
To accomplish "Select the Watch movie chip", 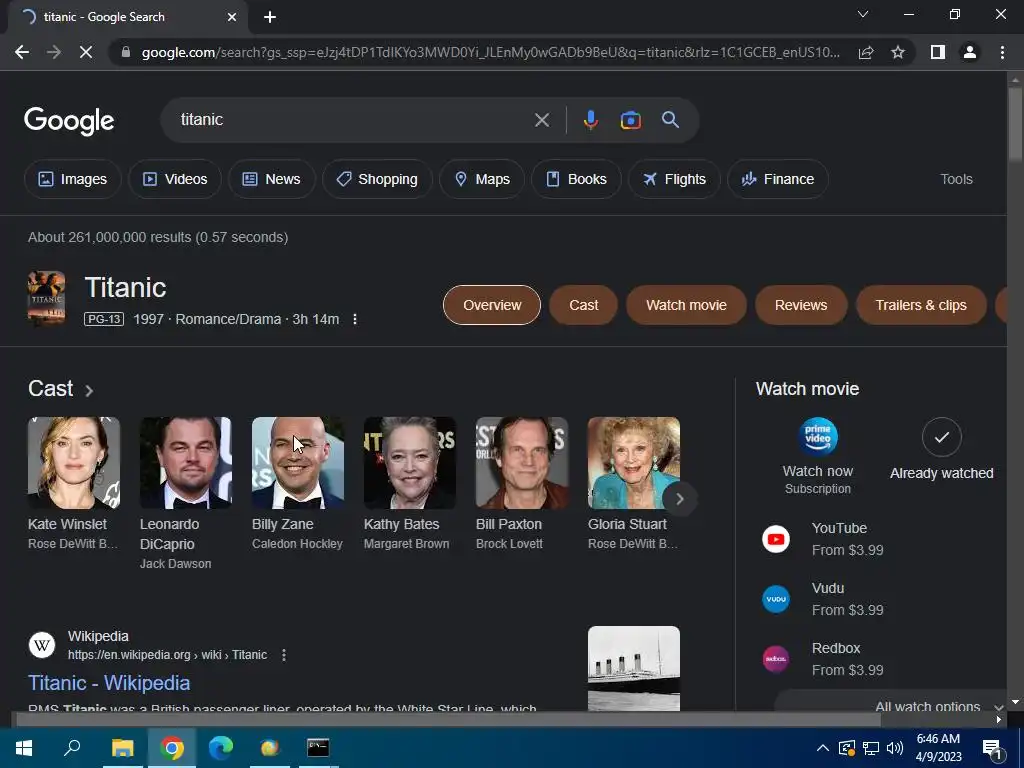I will tap(686, 305).
